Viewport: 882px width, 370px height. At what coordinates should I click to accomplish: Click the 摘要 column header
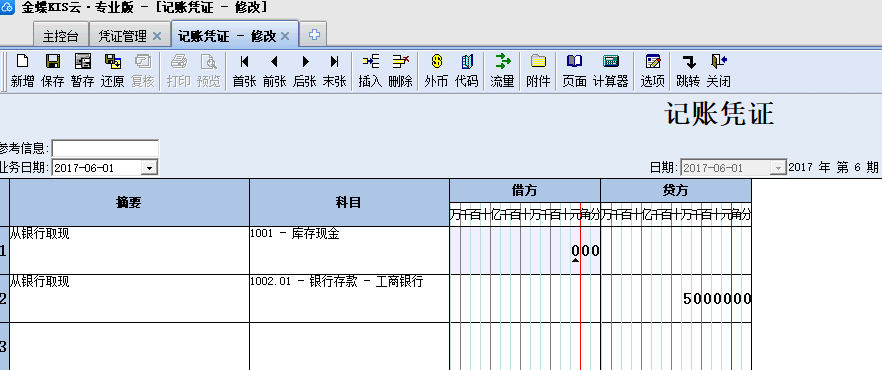(x=129, y=203)
